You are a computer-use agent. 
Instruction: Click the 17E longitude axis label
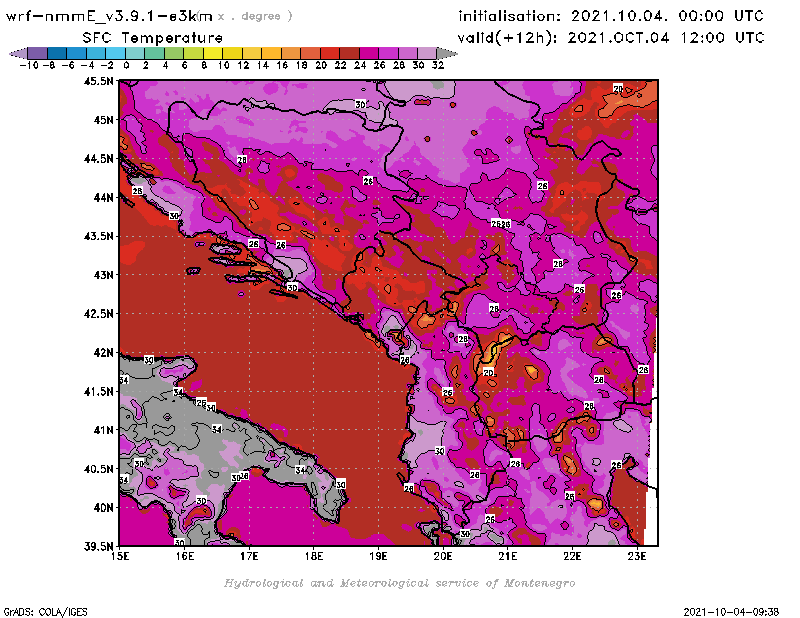[x=249, y=556]
